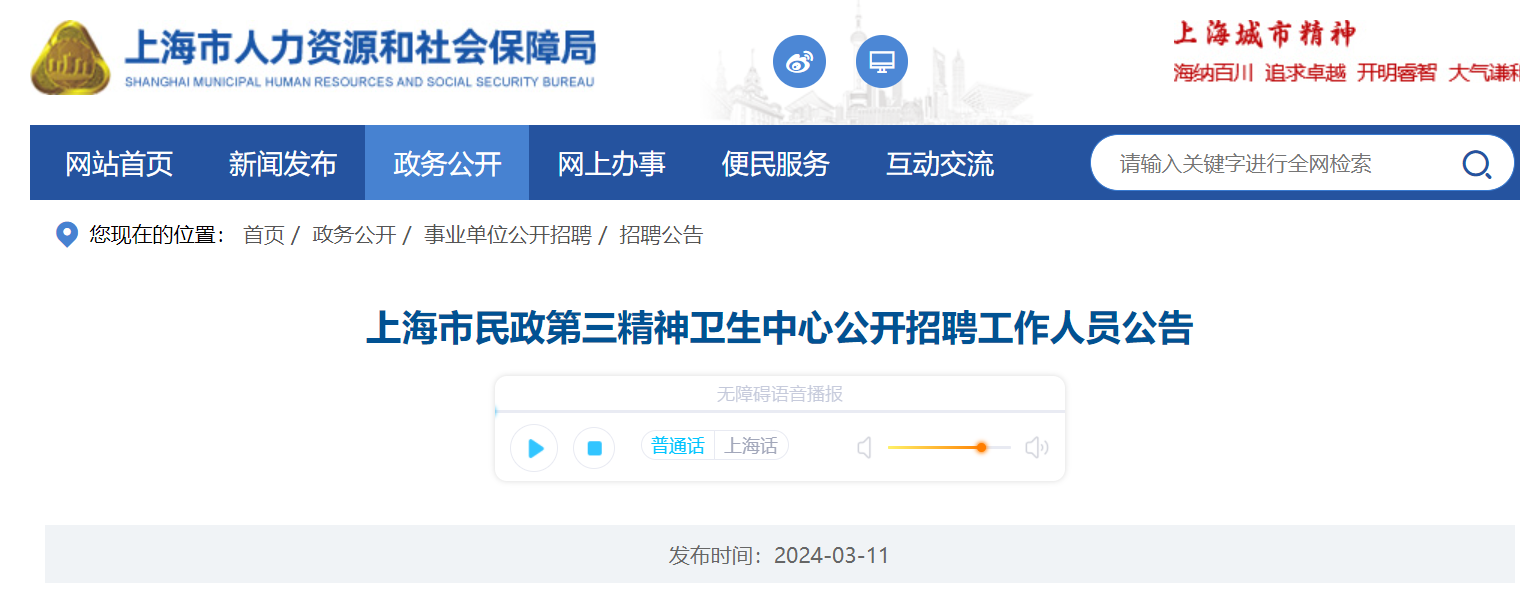Follow the 事业单位公开招聘 breadcrumb link
This screenshot has width=1520, height=611.
click(507, 236)
